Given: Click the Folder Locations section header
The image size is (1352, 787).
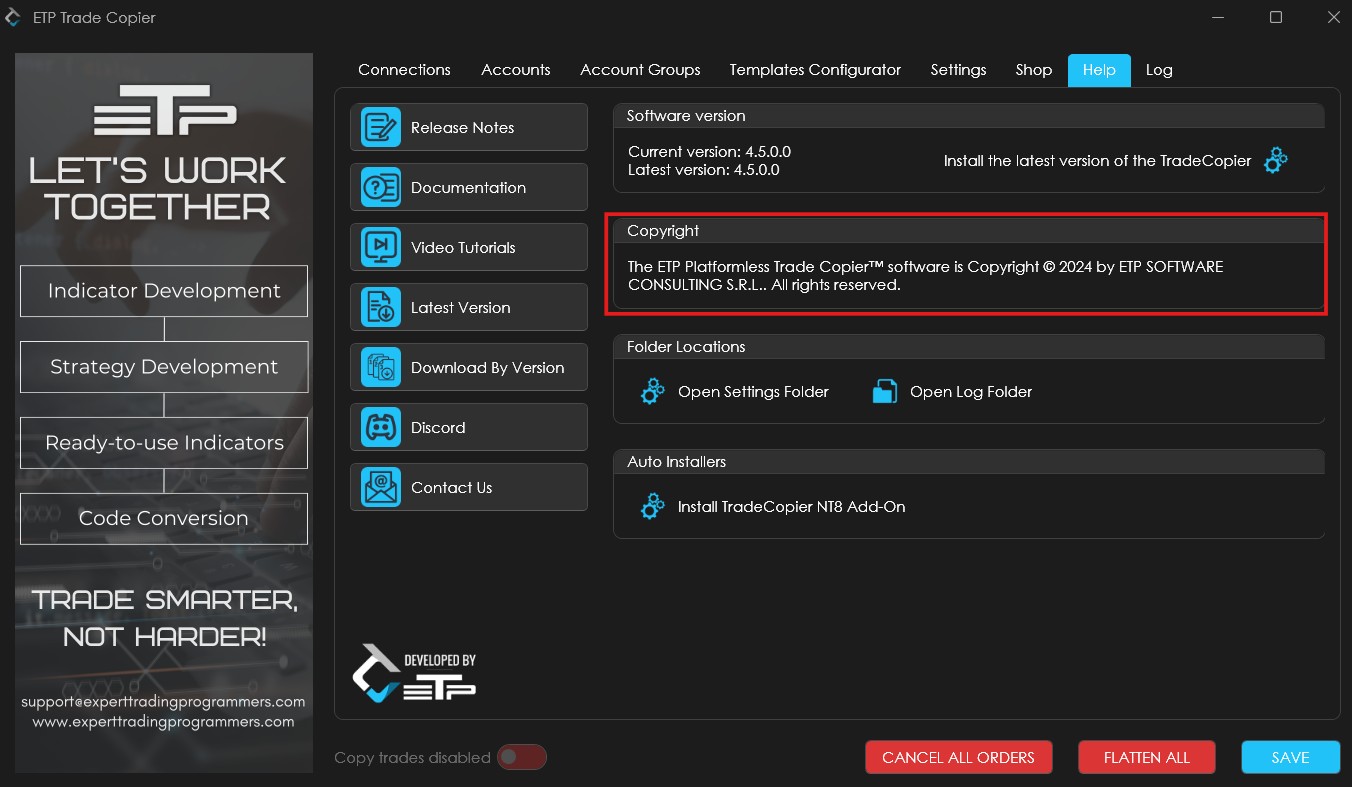Looking at the screenshot, I should [x=969, y=347].
